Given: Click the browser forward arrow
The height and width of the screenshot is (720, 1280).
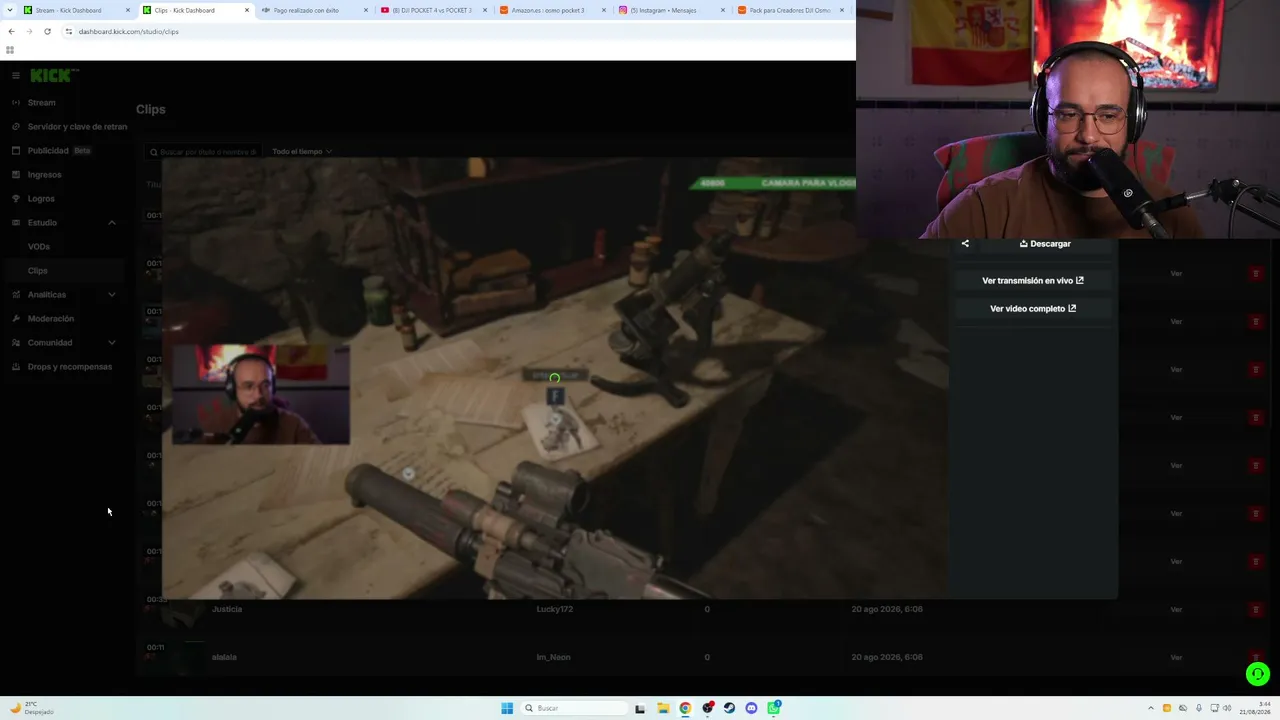Looking at the screenshot, I should click(x=29, y=32).
